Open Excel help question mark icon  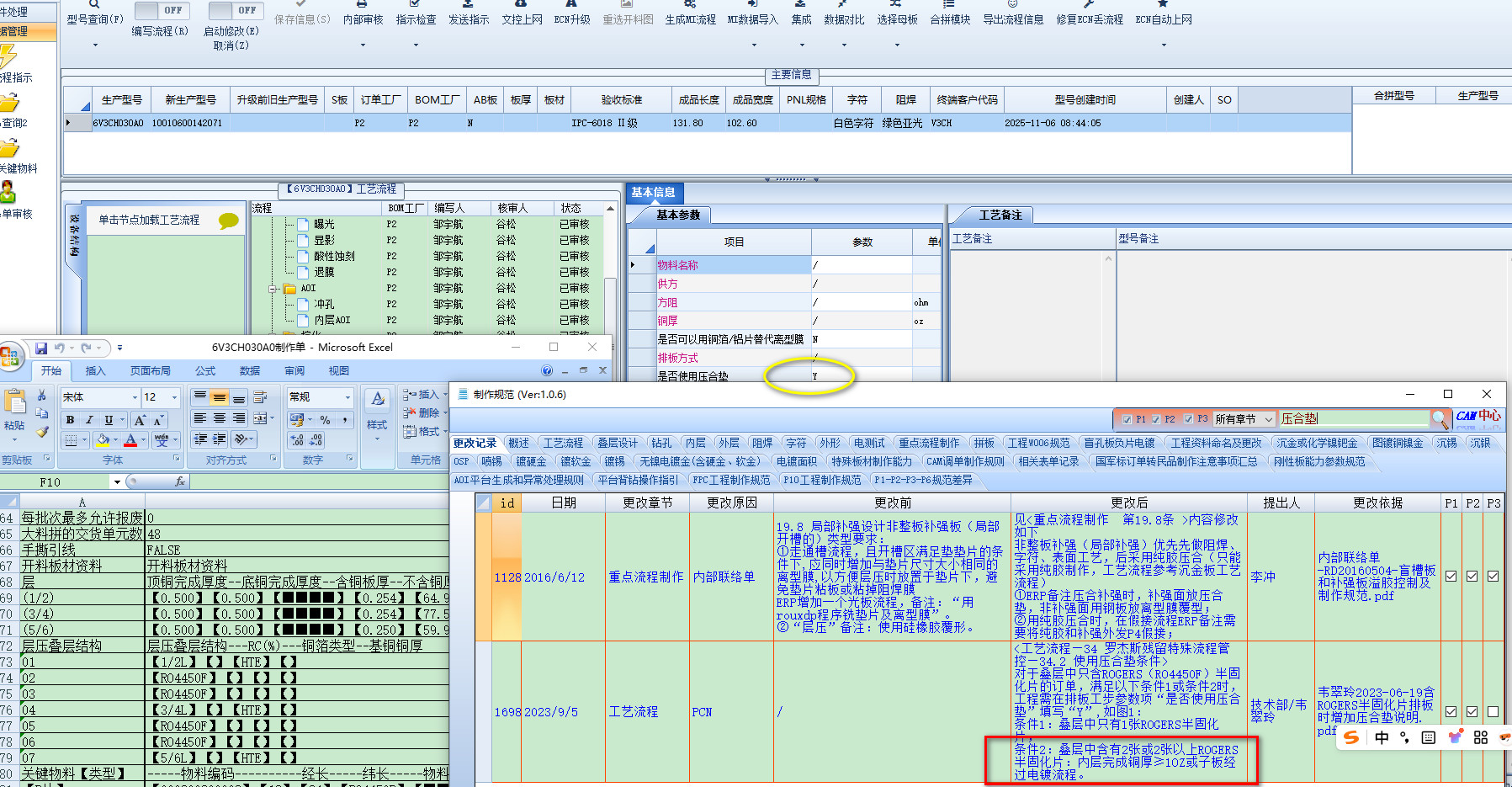[x=547, y=370]
